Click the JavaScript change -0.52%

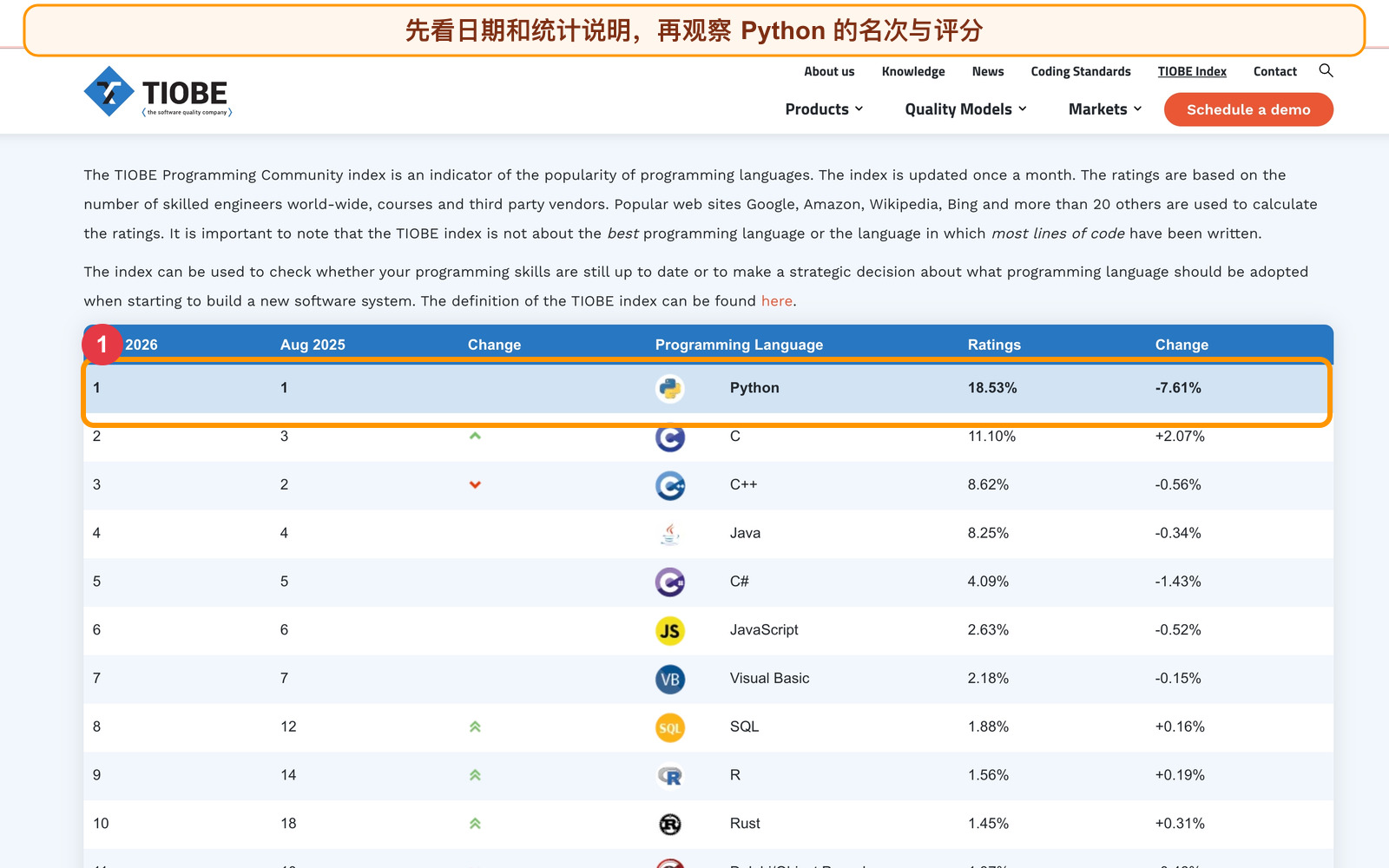coord(1178,630)
